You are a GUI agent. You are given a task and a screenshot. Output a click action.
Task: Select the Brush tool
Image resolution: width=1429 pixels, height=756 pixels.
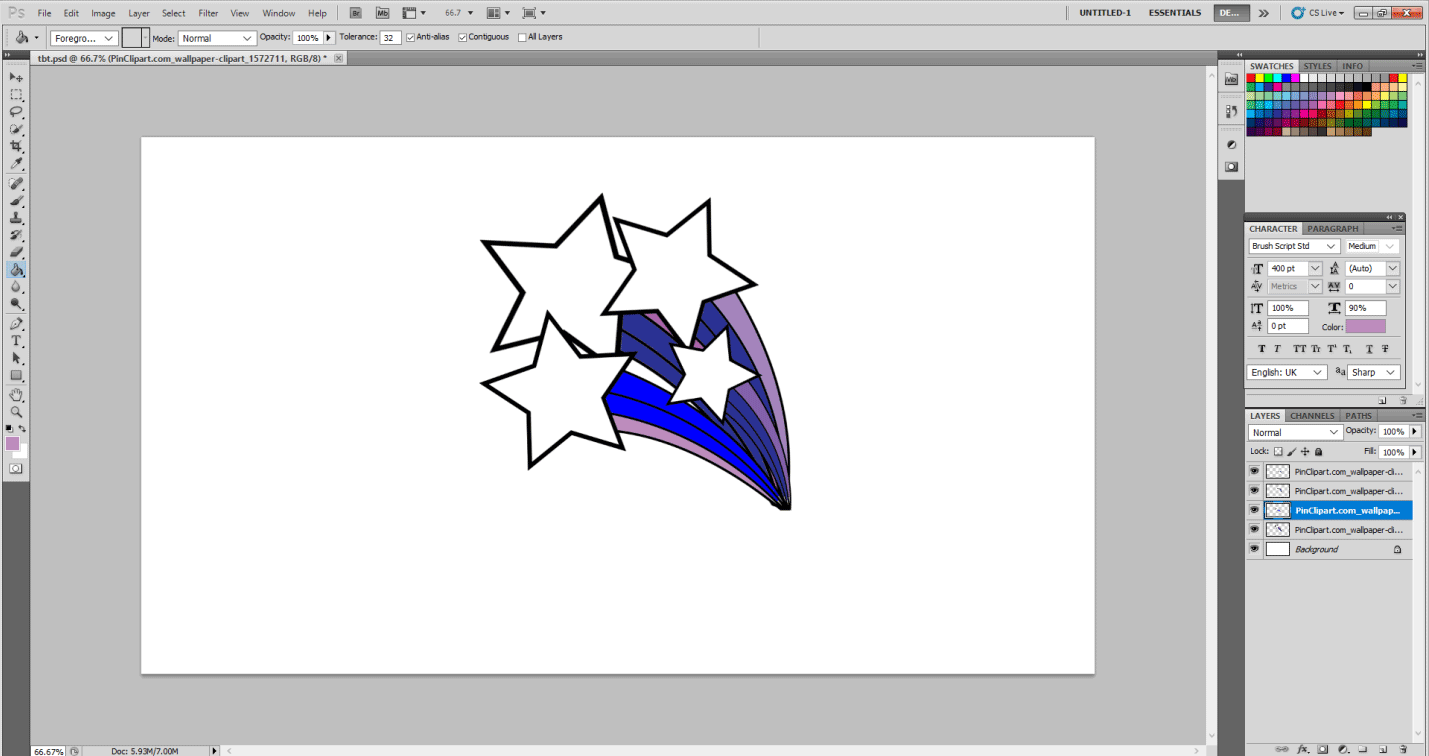[16, 201]
